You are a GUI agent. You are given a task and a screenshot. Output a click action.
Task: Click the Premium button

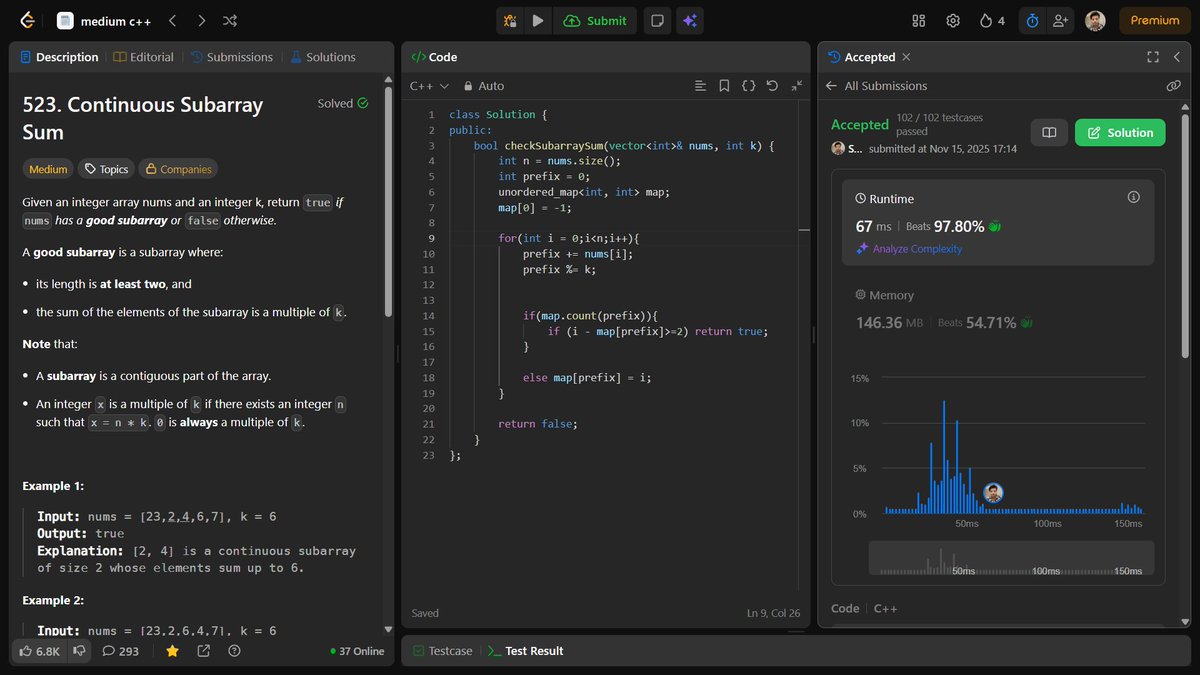click(1155, 20)
